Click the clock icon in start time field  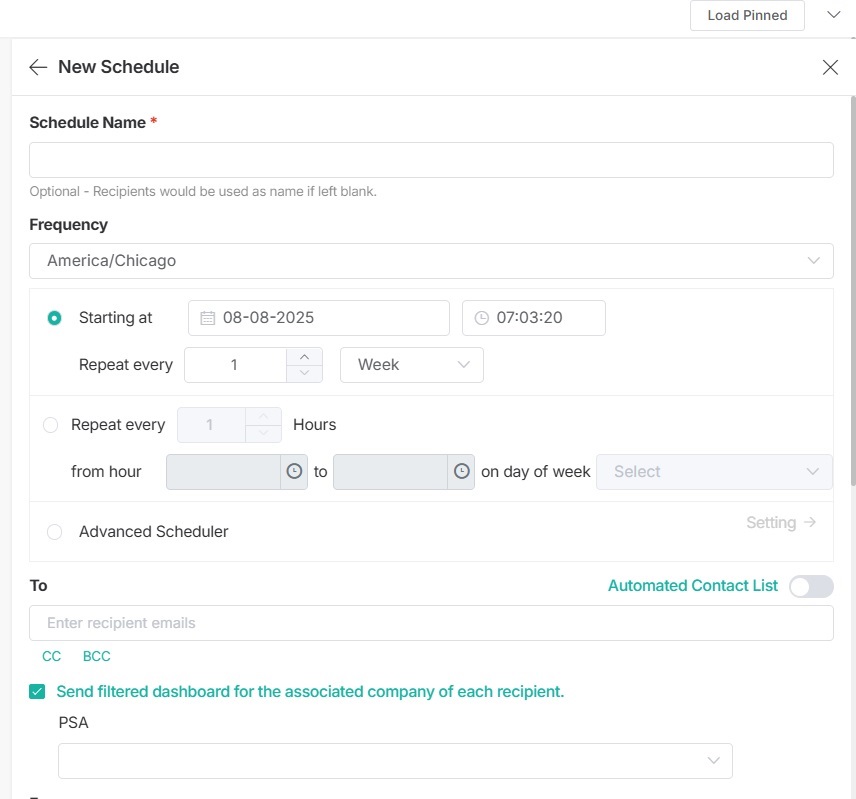pyautogui.click(x=482, y=318)
